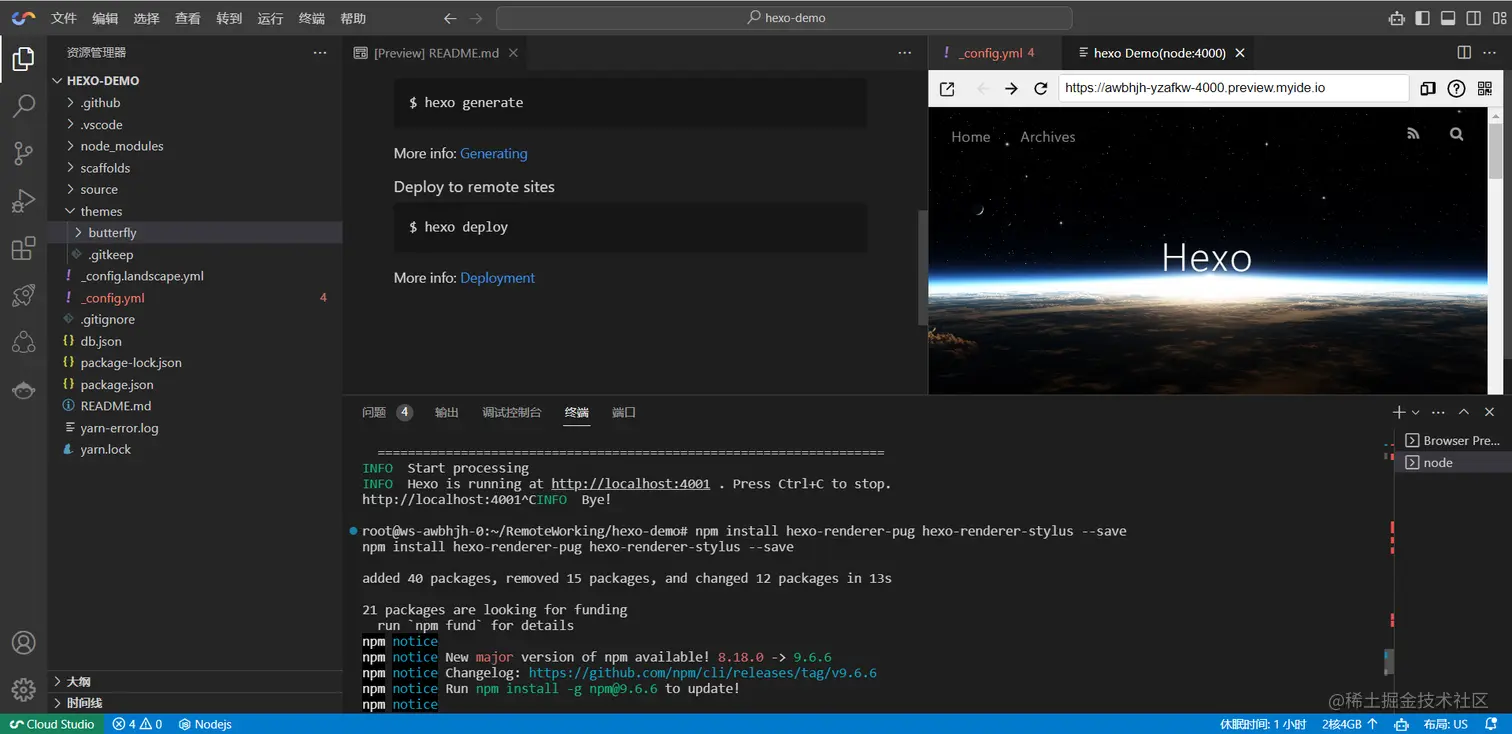Open the 终端 menu

point(312,18)
